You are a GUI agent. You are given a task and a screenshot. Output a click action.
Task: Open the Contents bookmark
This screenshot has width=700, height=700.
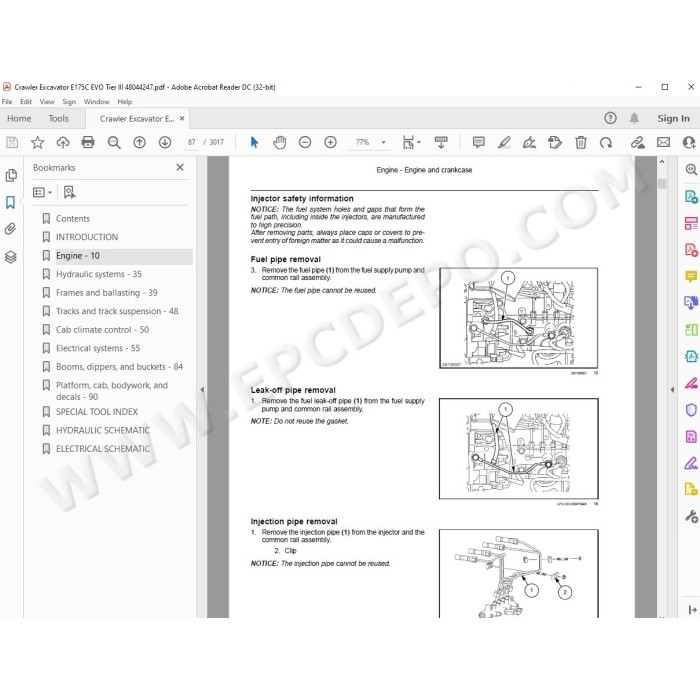[73, 219]
